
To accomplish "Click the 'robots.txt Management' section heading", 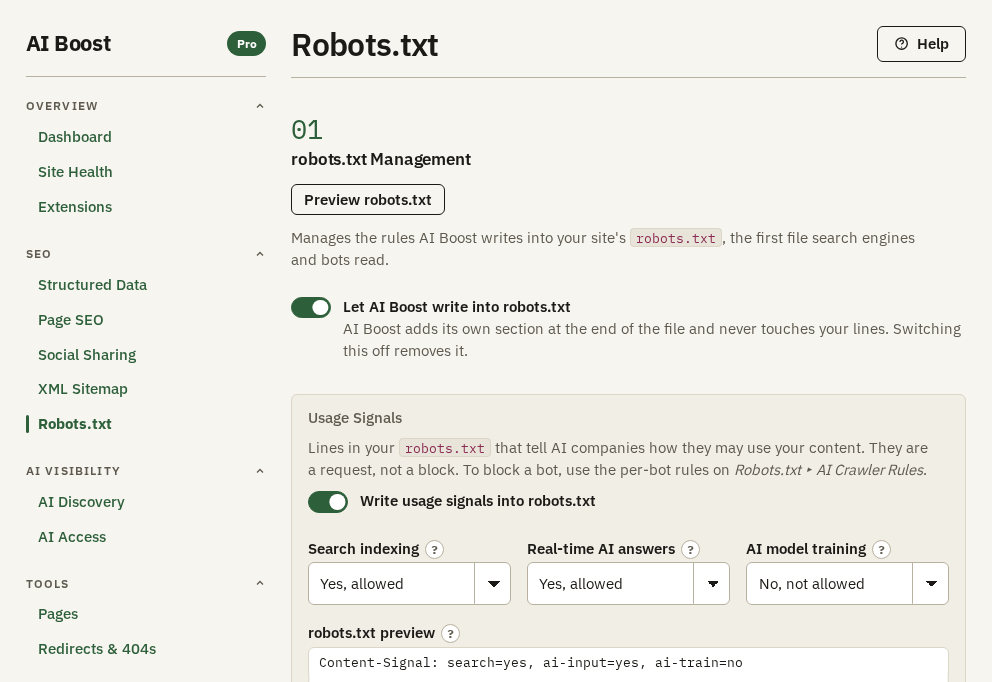I will click(381, 159).
